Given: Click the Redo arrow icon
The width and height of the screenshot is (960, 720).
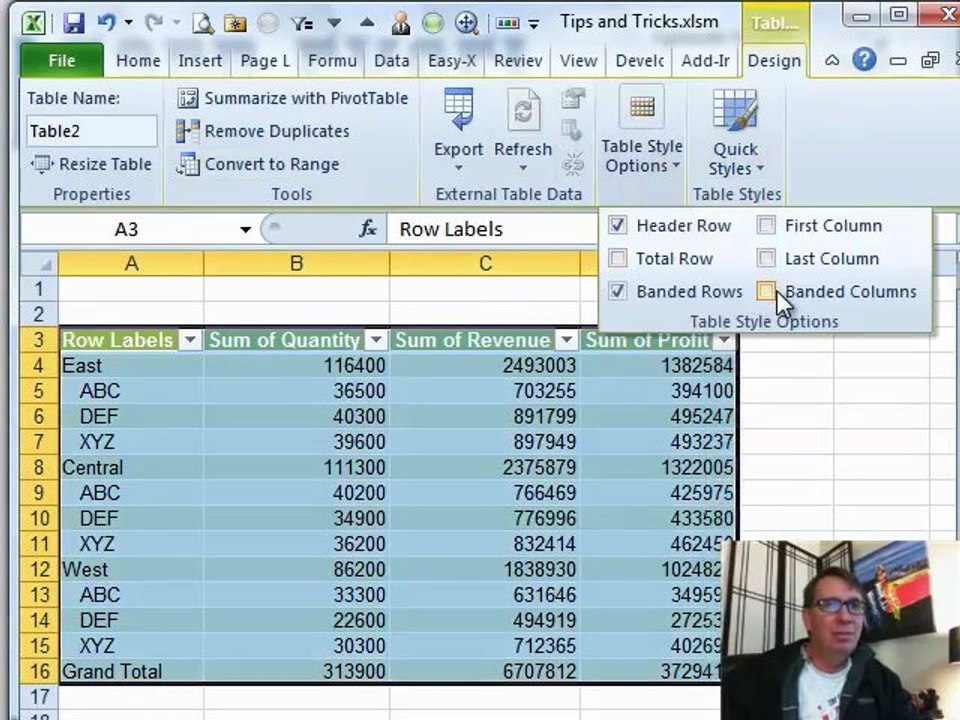Looking at the screenshot, I should point(153,23).
